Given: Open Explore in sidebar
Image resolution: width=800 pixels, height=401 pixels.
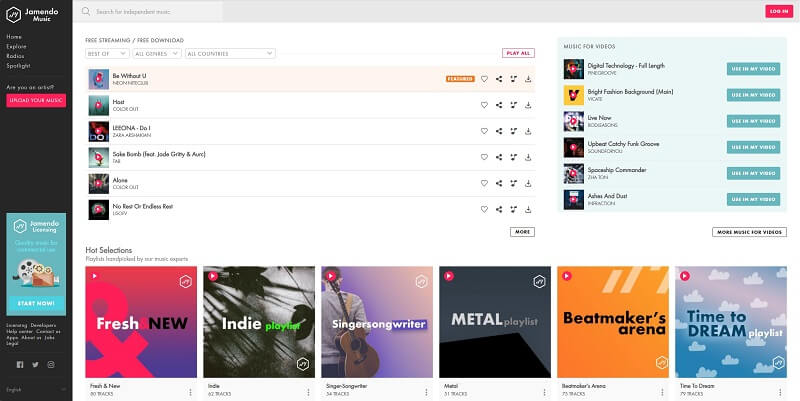Looking at the screenshot, I should (16, 46).
